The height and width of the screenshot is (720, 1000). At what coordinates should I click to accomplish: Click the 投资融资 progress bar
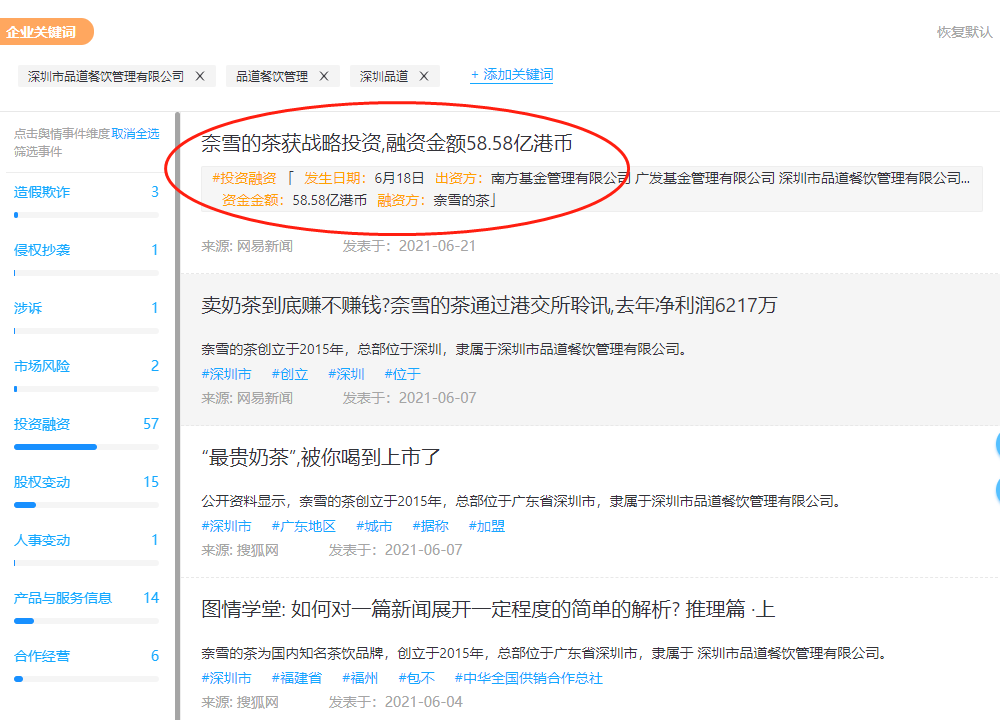coord(86,447)
